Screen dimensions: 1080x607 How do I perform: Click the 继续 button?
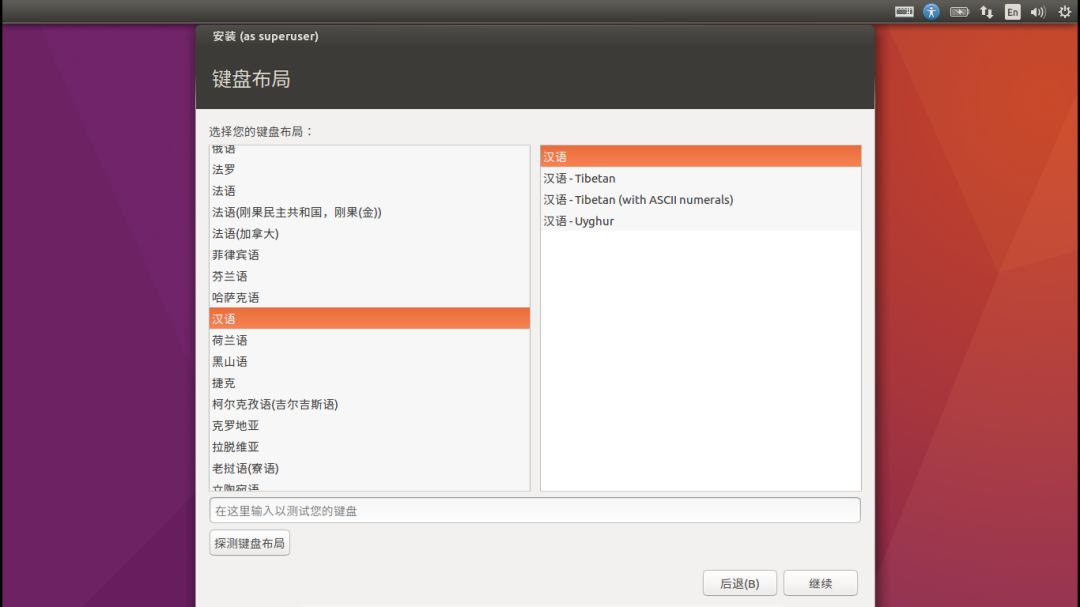coord(820,583)
